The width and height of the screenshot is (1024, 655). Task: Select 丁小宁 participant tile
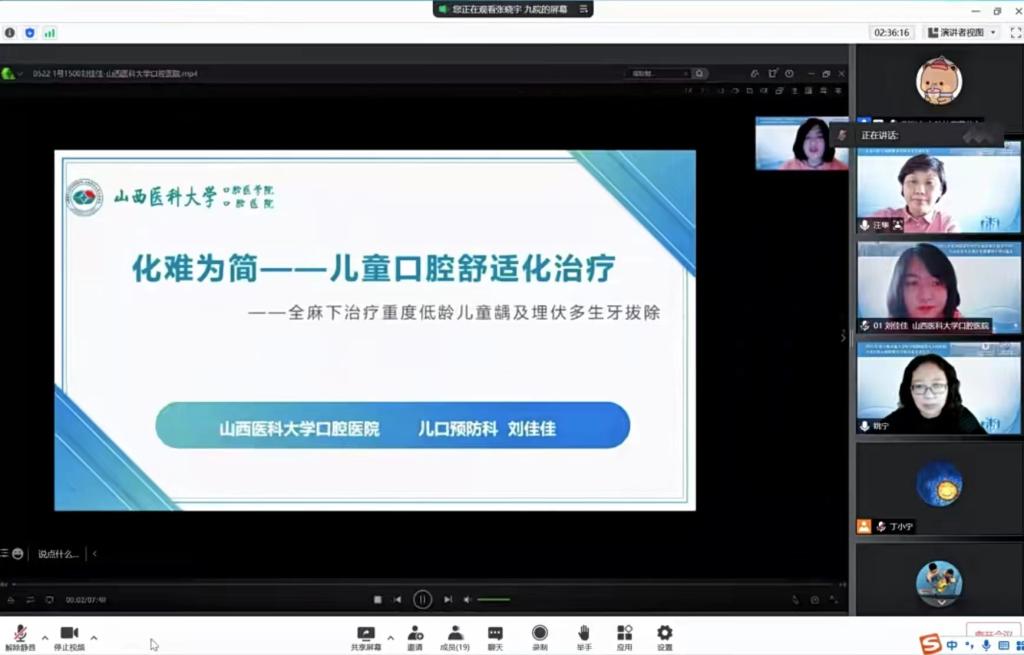(x=938, y=488)
